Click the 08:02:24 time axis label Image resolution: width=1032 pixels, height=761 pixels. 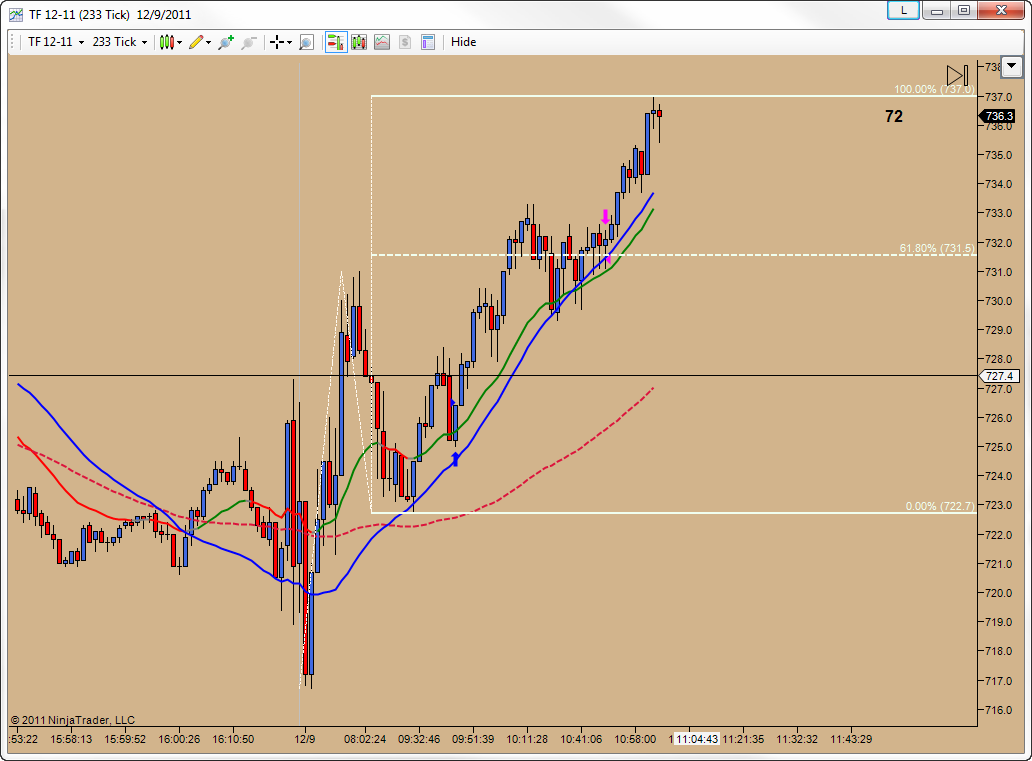click(365, 739)
